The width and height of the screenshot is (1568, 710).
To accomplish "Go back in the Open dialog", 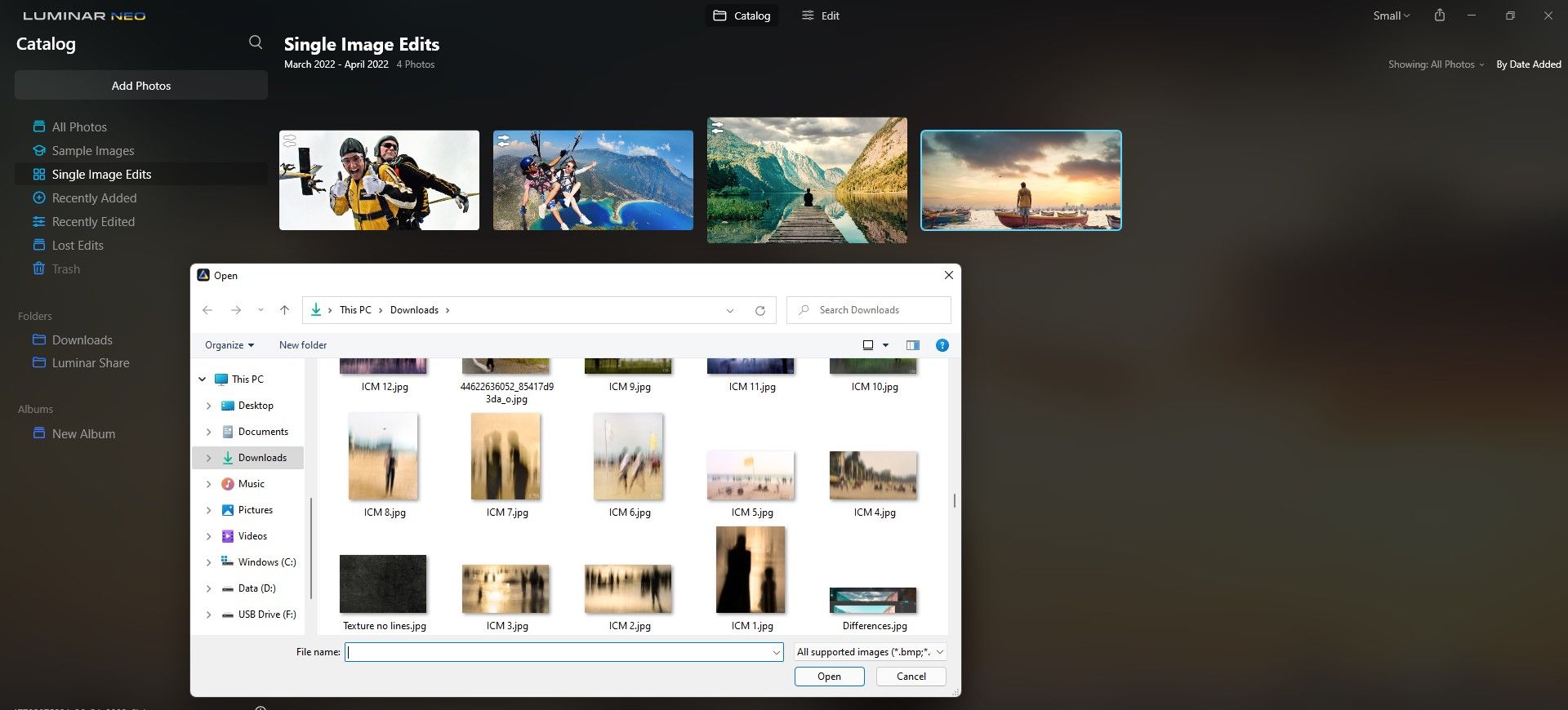I will pos(207,310).
